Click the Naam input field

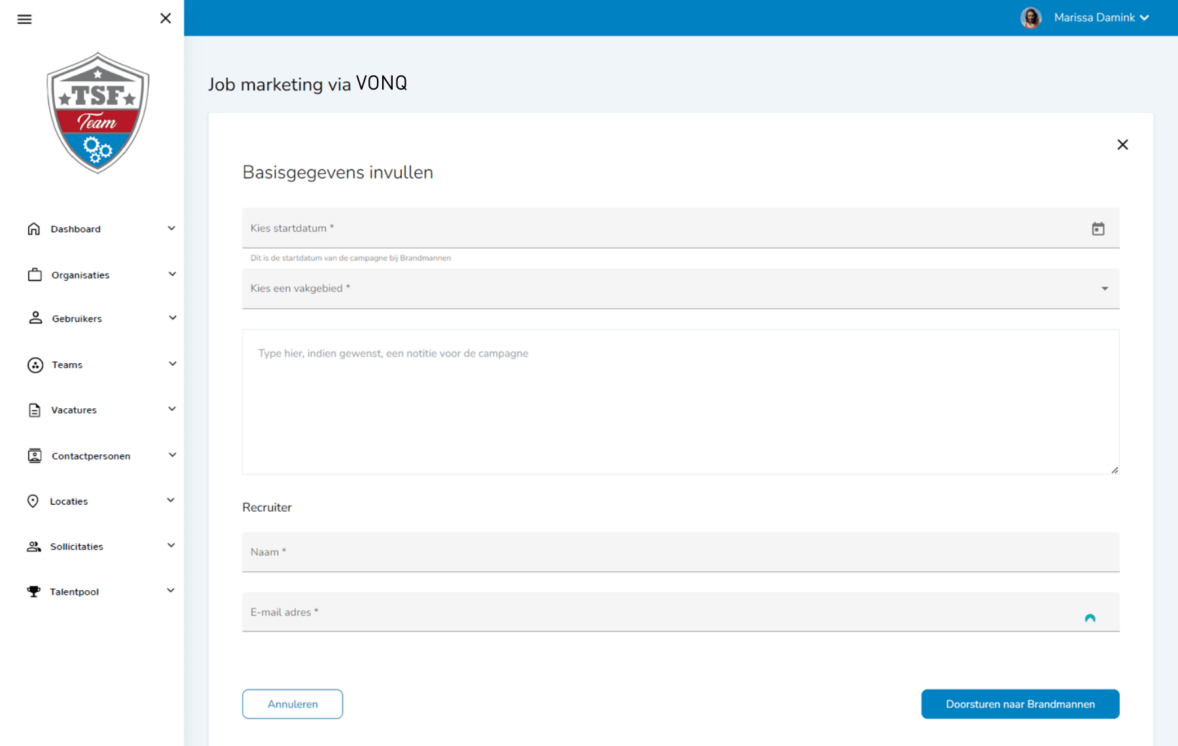[680, 552]
